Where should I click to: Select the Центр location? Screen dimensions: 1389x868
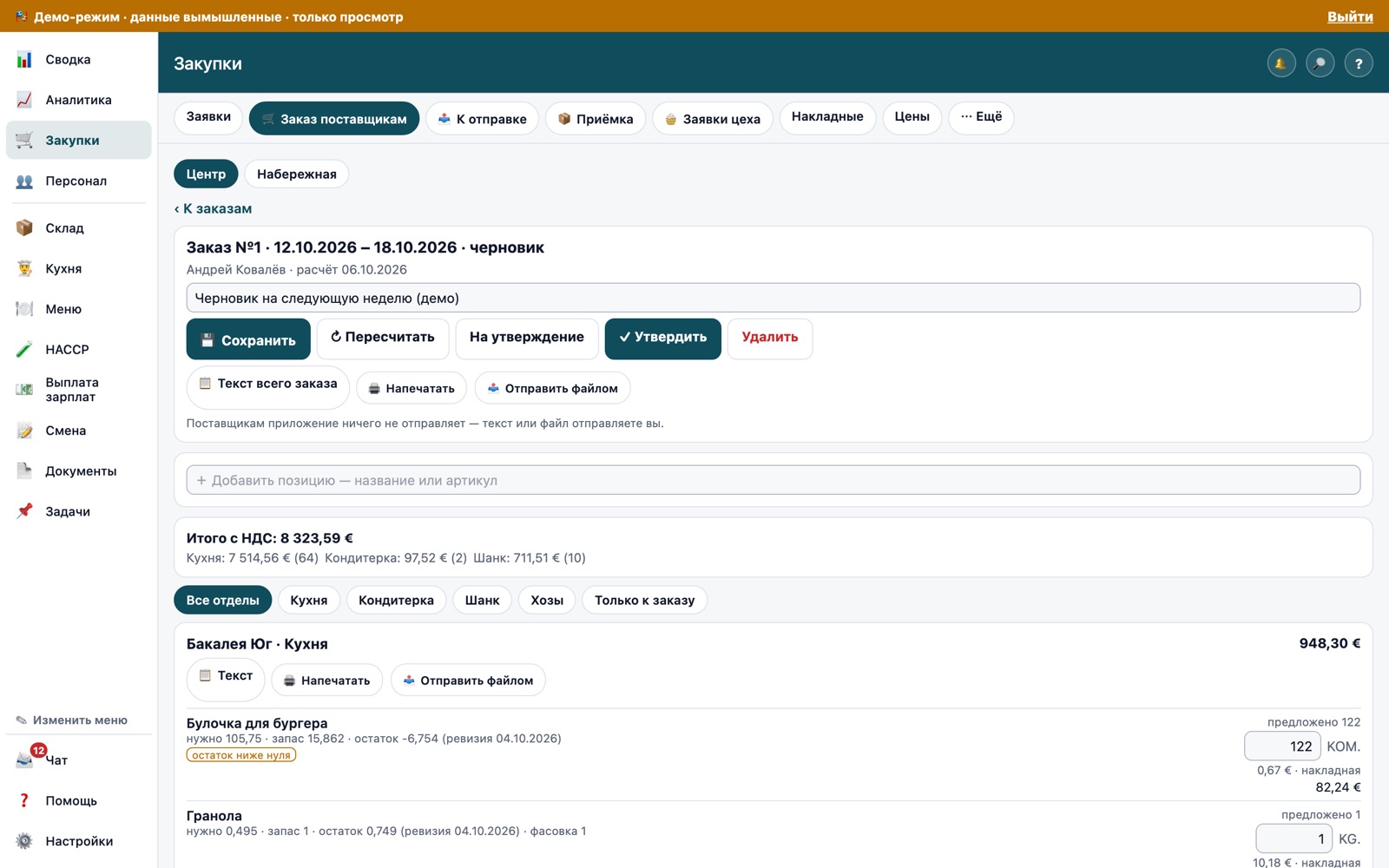coord(206,174)
